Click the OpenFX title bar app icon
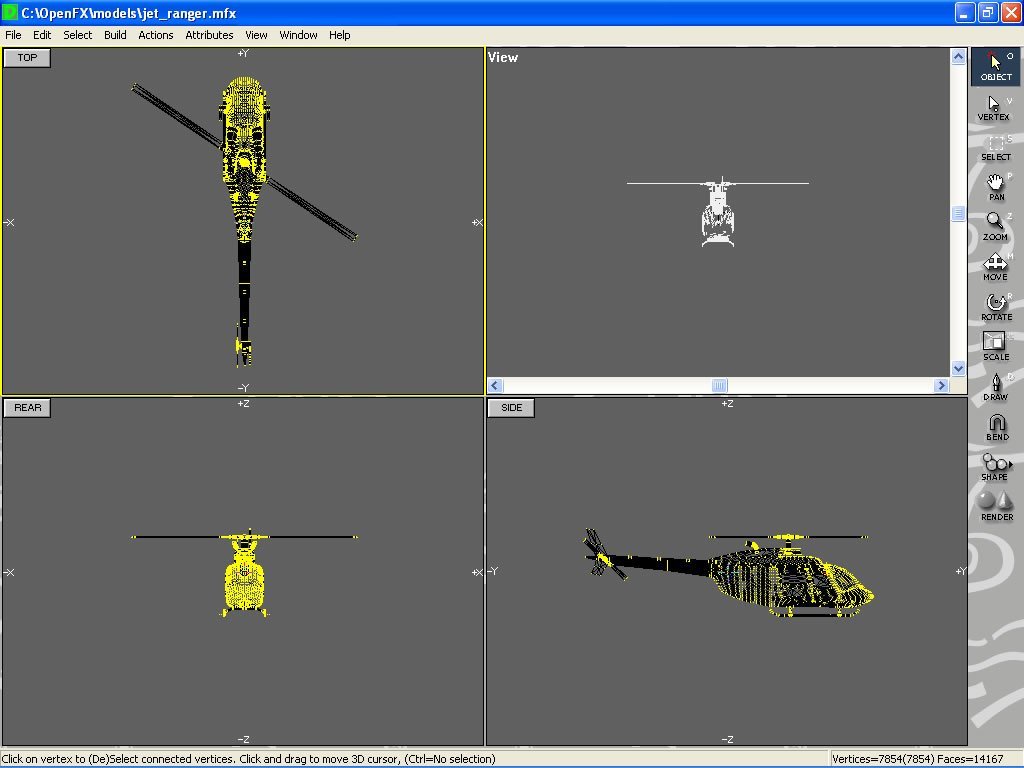This screenshot has width=1024, height=768. coord(10,12)
